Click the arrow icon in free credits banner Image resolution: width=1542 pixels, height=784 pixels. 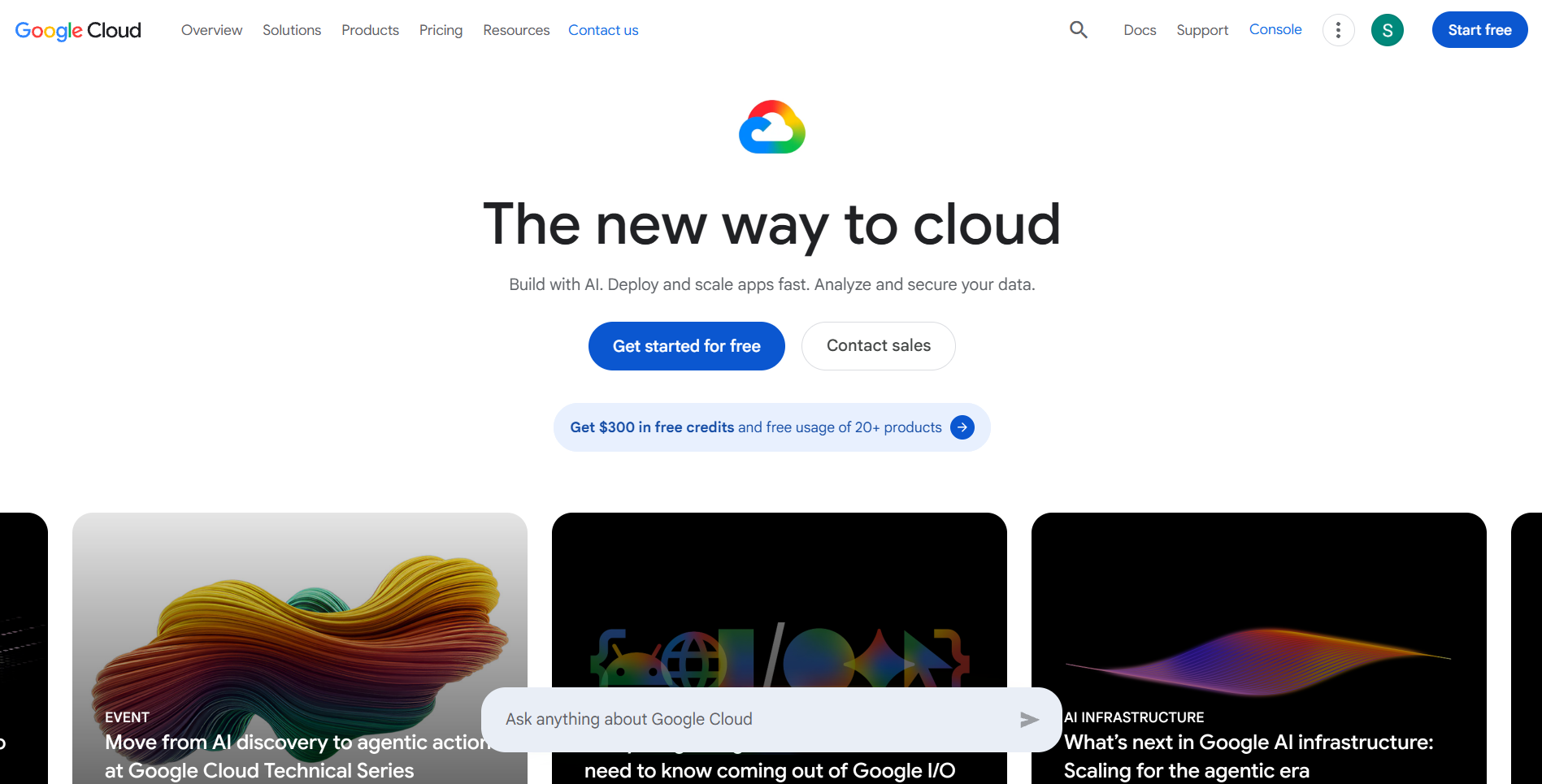(x=962, y=427)
